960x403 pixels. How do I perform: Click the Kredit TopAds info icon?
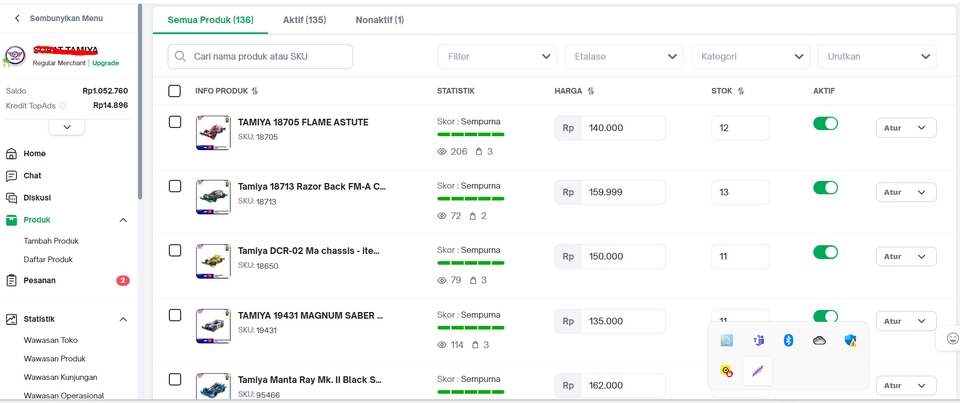62,105
